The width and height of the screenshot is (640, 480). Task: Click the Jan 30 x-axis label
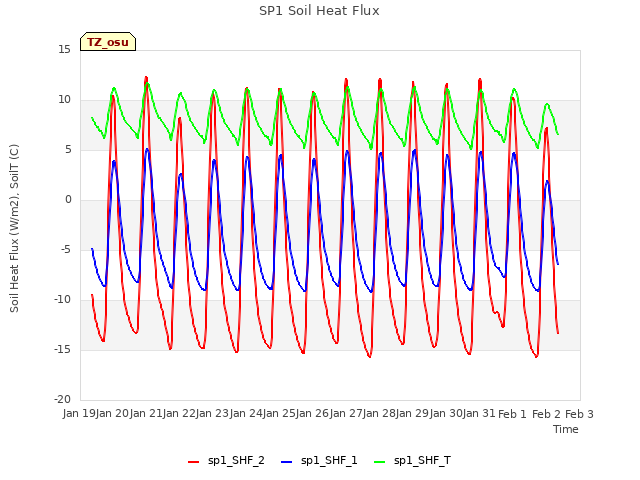click(x=446, y=413)
